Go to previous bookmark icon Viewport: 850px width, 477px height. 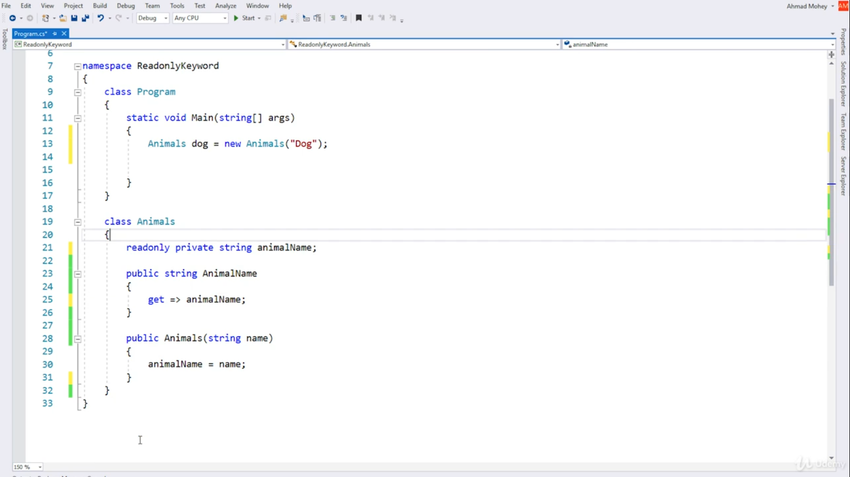pos(371,18)
